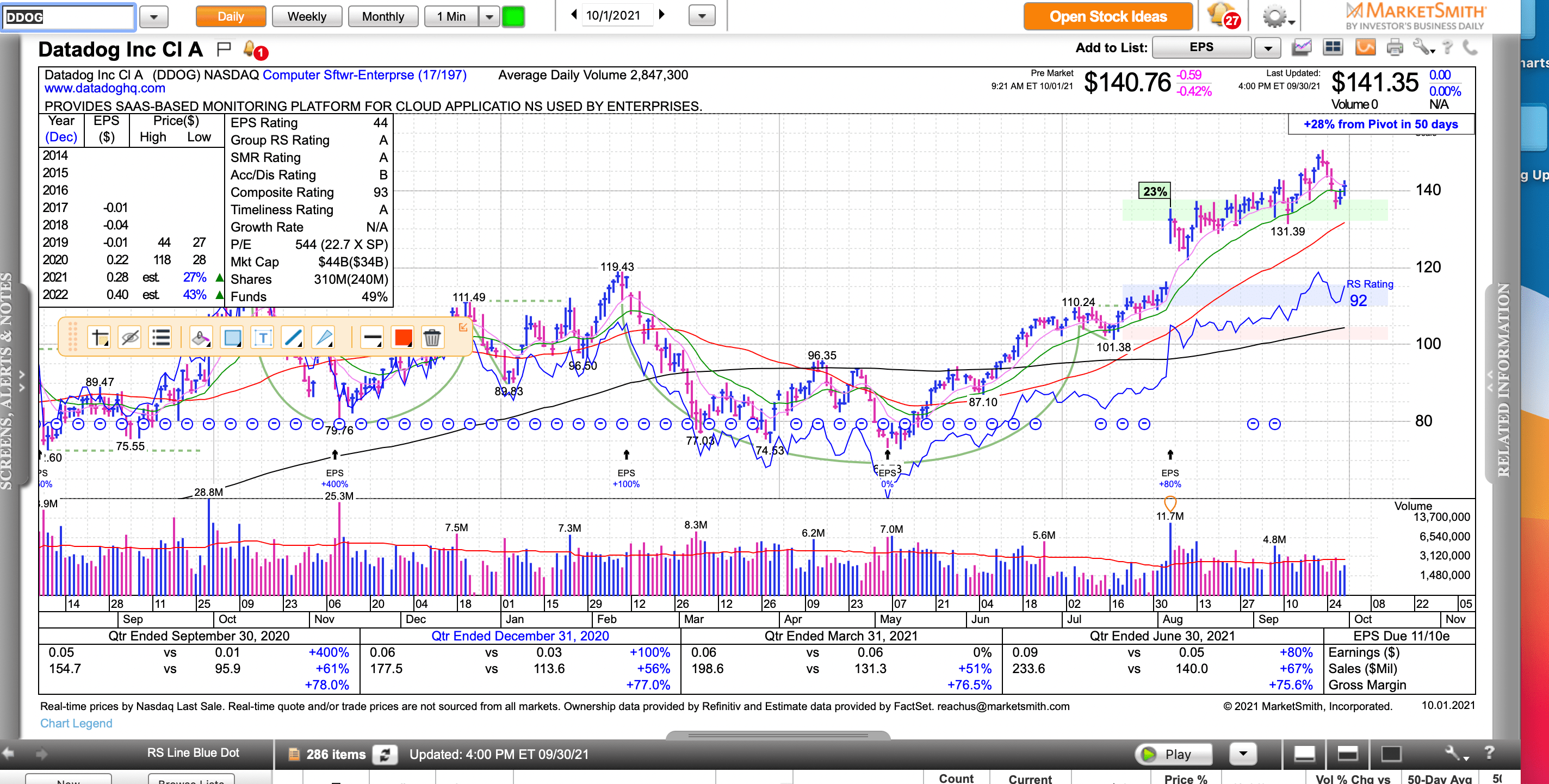The height and width of the screenshot is (784, 1549).
Task: Focus the DDOG symbol entry box
Action: (x=68, y=17)
